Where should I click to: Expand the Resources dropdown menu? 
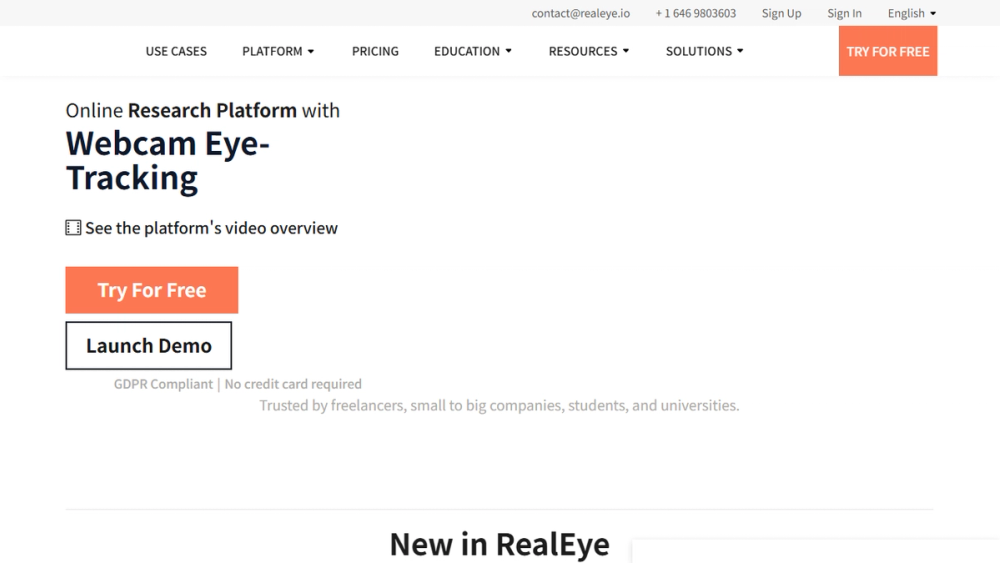(x=589, y=51)
